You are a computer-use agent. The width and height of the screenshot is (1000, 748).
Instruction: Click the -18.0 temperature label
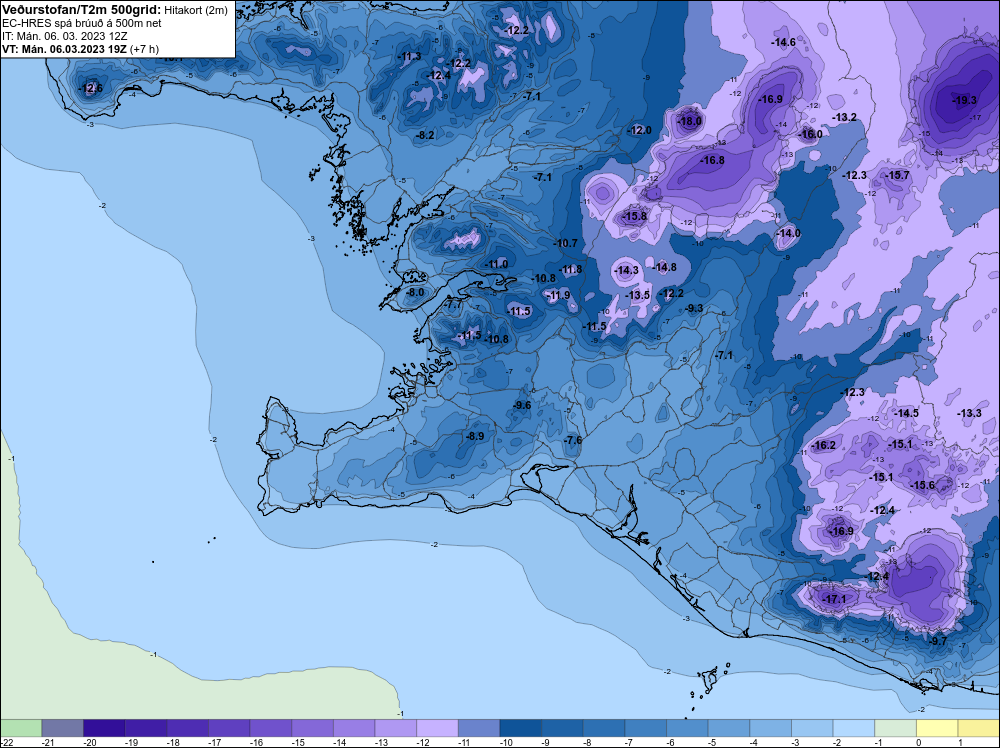[689, 121]
